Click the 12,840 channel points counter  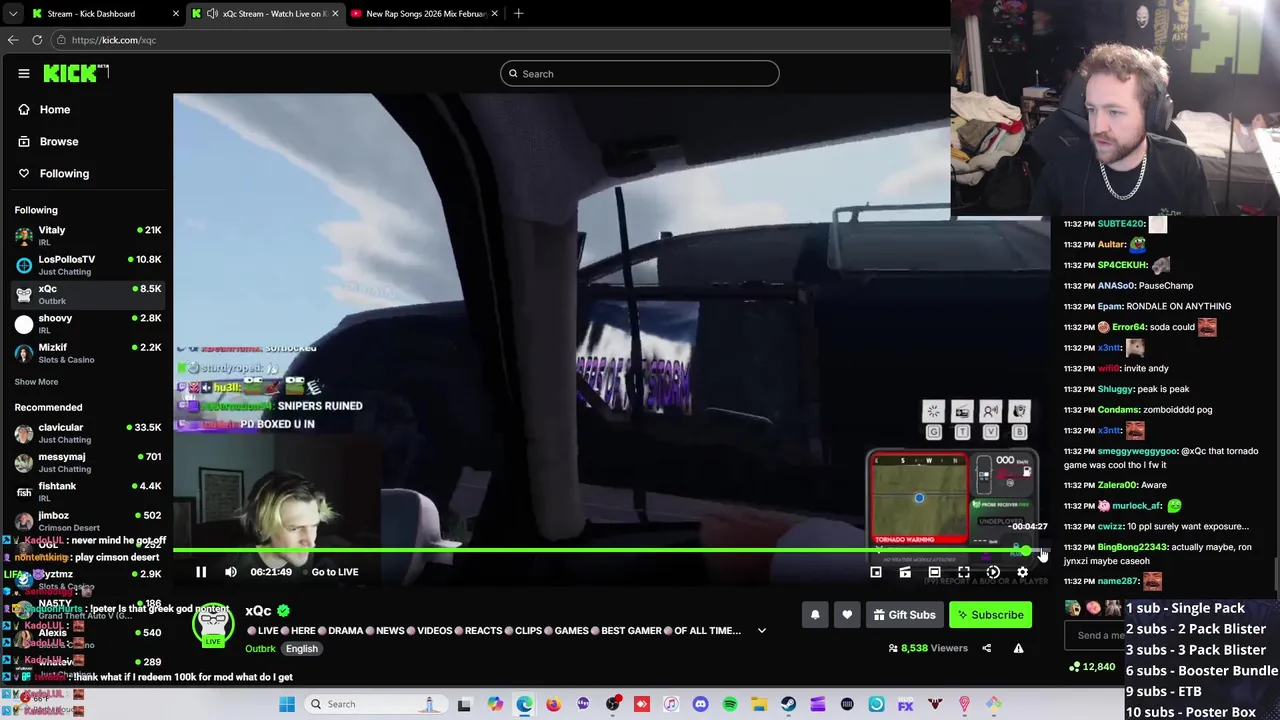point(1091,667)
